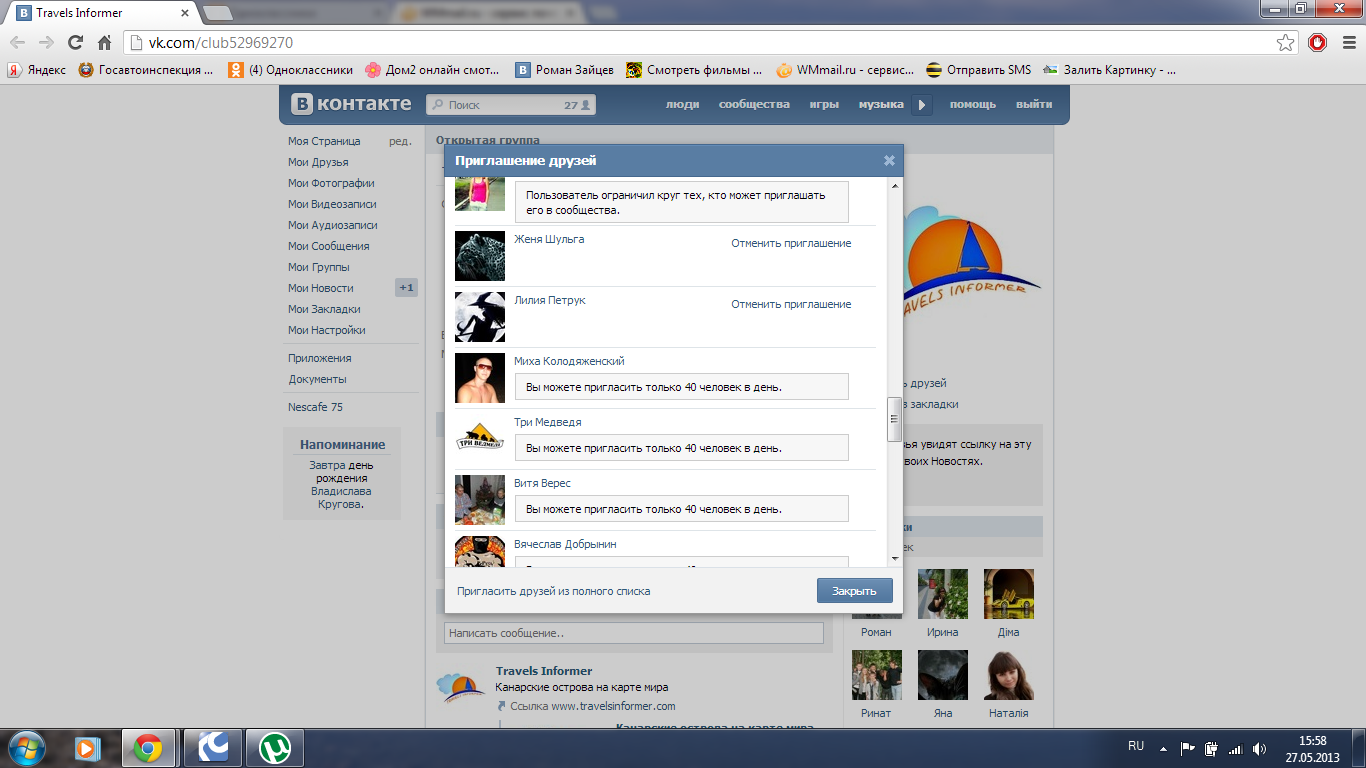Open Мои Закладки in sidebar
The width and height of the screenshot is (1366, 768).
click(x=324, y=309)
